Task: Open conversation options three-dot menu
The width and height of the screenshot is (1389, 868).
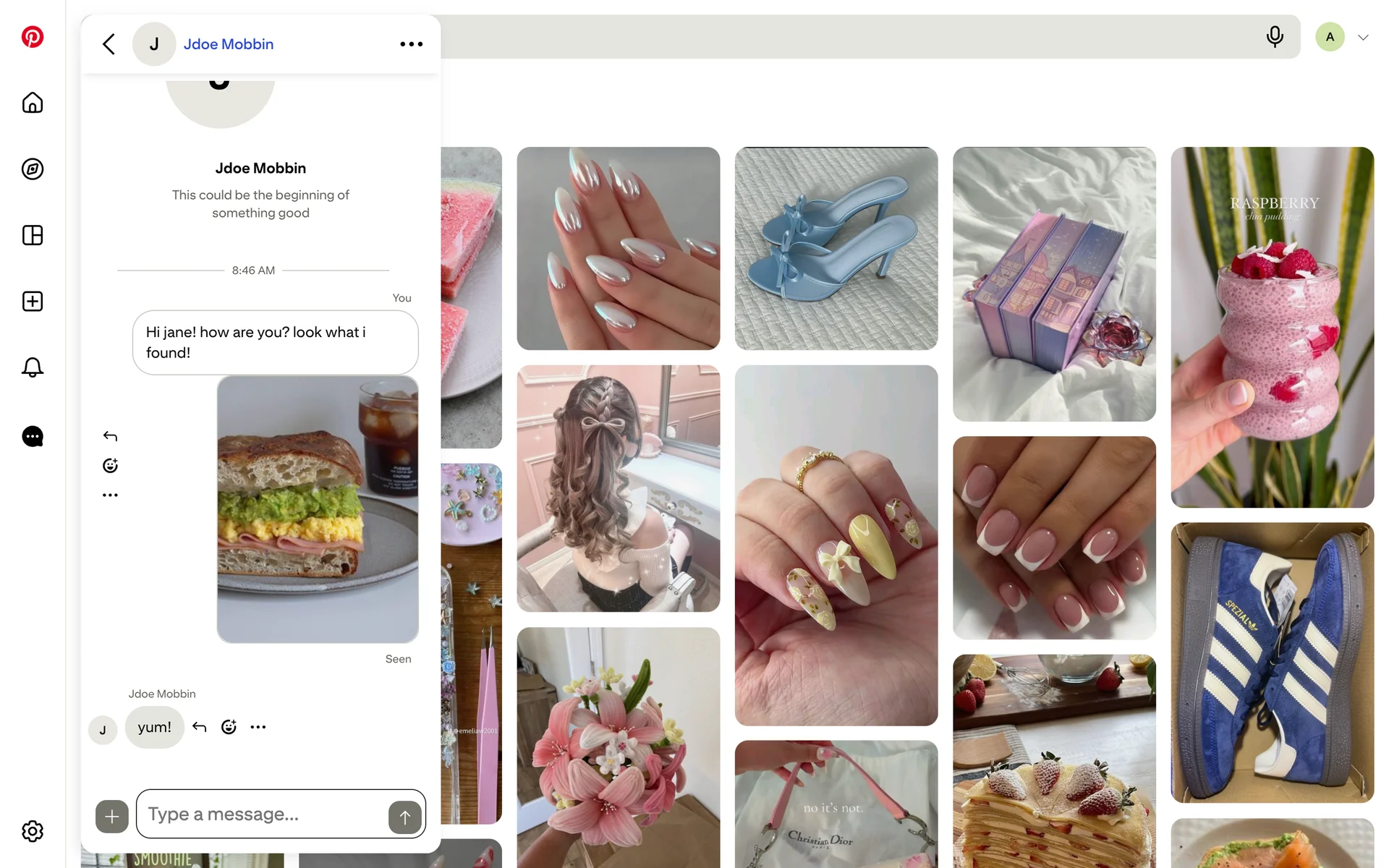Action: pos(412,44)
